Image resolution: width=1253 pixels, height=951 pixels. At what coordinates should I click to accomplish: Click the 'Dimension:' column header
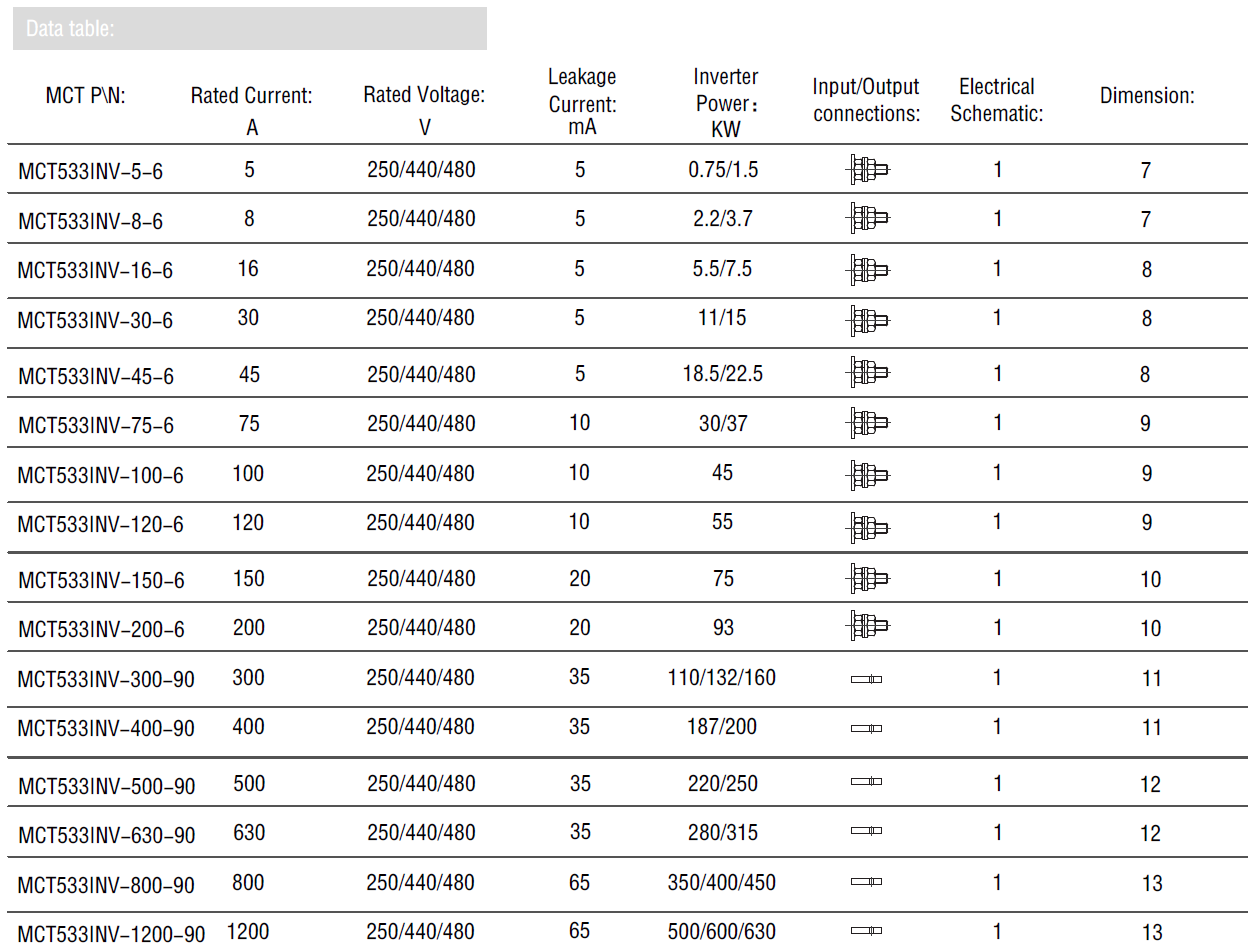[x=1147, y=96]
